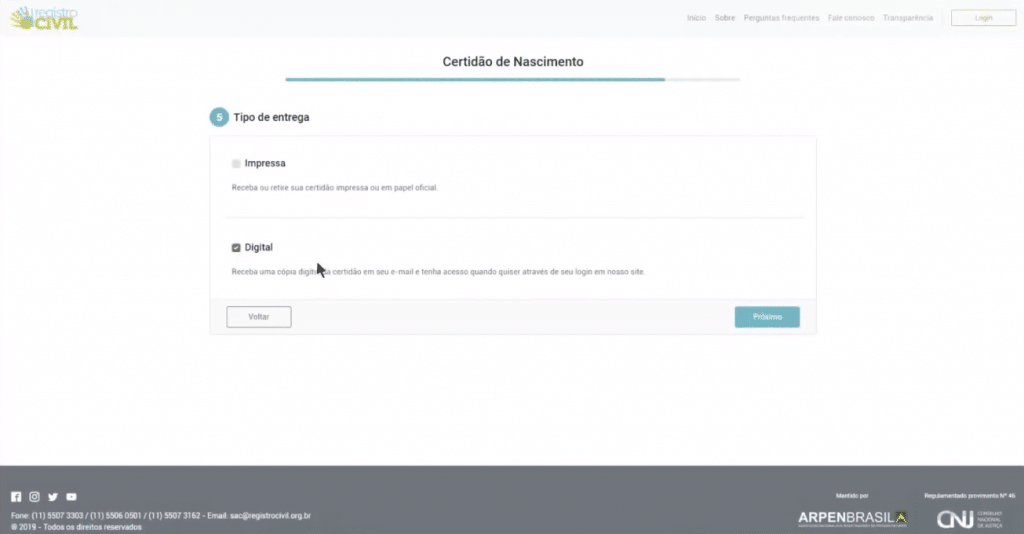Click the progress bar under the title
This screenshot has height=534, width=1024.
(513, 80)
